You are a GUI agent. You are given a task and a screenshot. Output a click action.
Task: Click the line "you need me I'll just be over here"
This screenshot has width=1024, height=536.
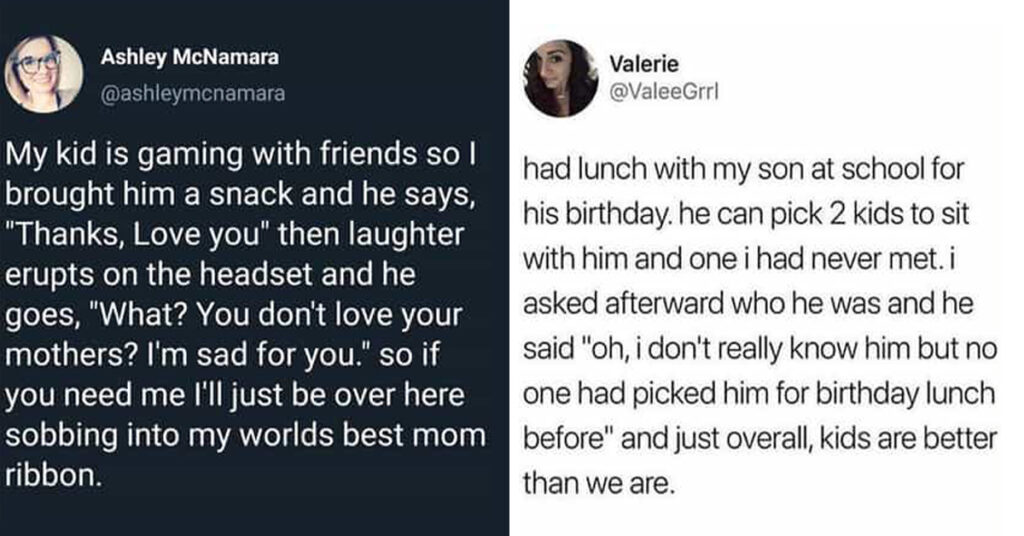tap(234, 396)
